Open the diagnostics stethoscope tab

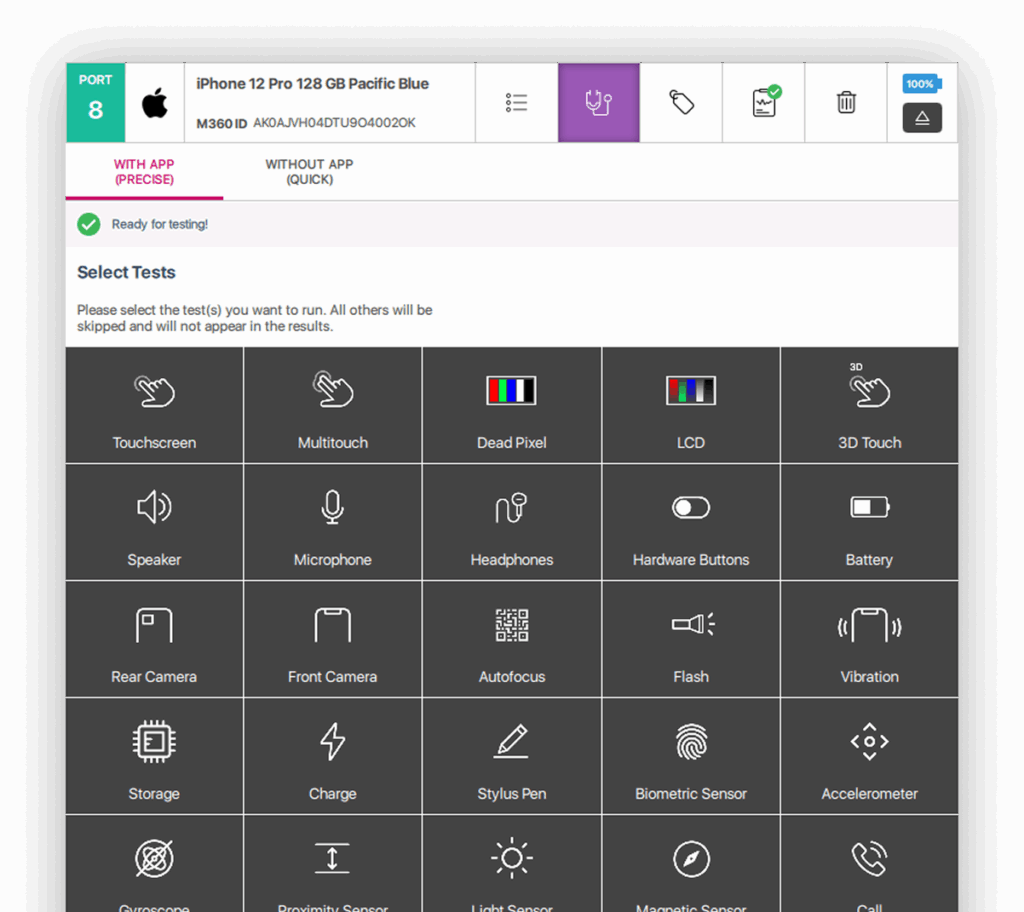599,103
